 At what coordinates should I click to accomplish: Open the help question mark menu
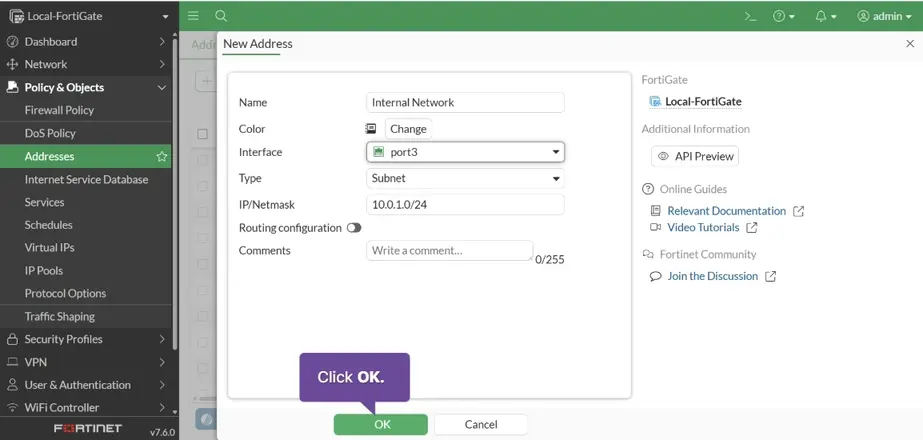click(x=783, y=16)
